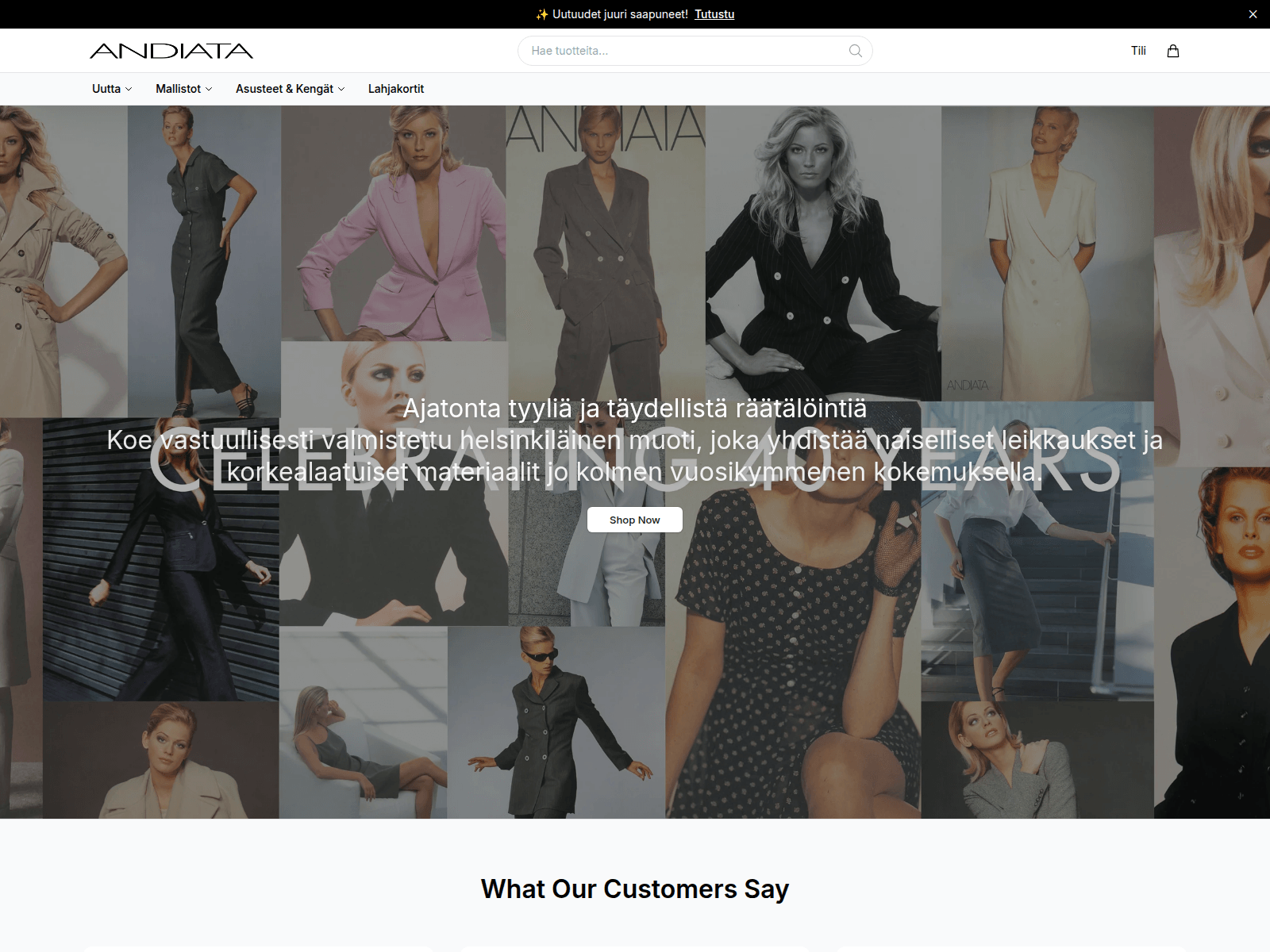The height and width of the screenshot is (952, 1270).
Task: Open the Tili account link
Action: [x=1138, y=51]
